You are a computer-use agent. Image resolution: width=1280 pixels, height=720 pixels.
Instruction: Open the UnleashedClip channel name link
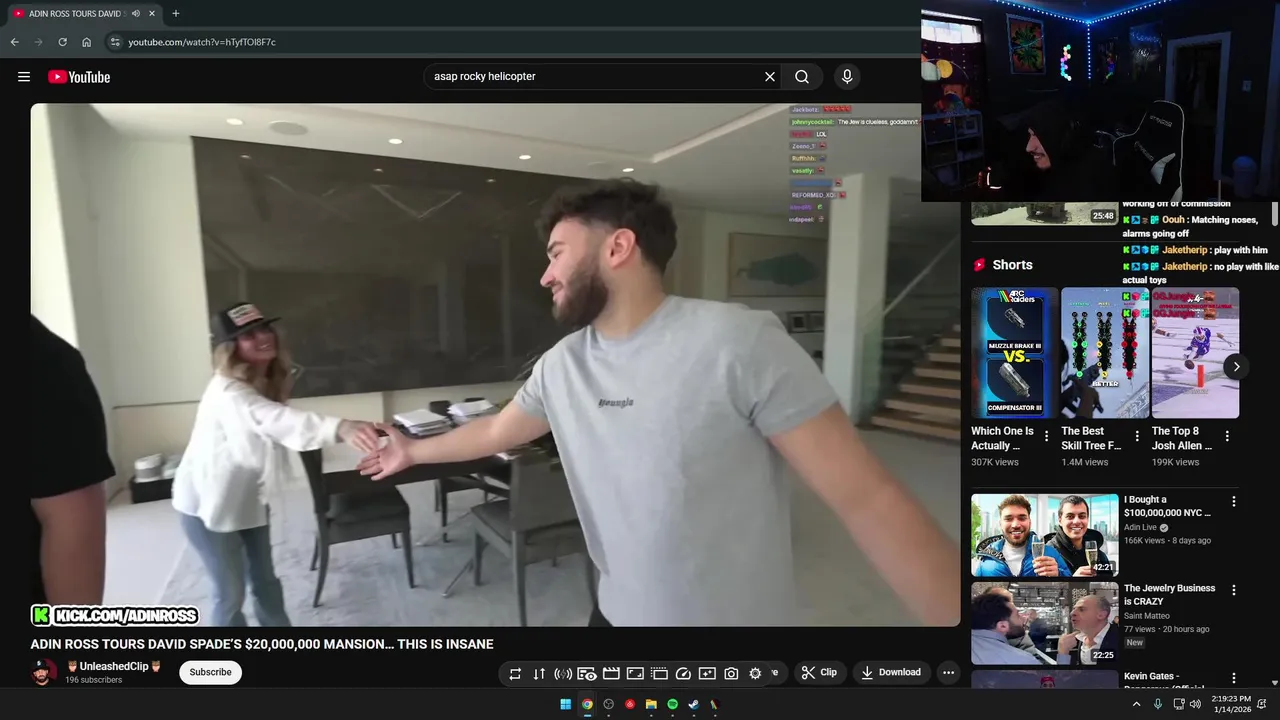pos(113,666)
